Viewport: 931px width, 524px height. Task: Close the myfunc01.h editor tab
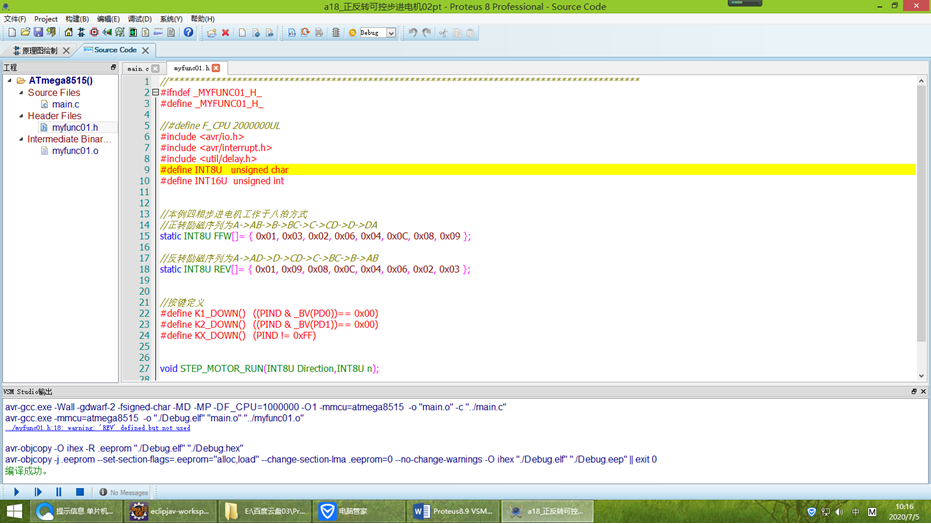click(216, 68)
